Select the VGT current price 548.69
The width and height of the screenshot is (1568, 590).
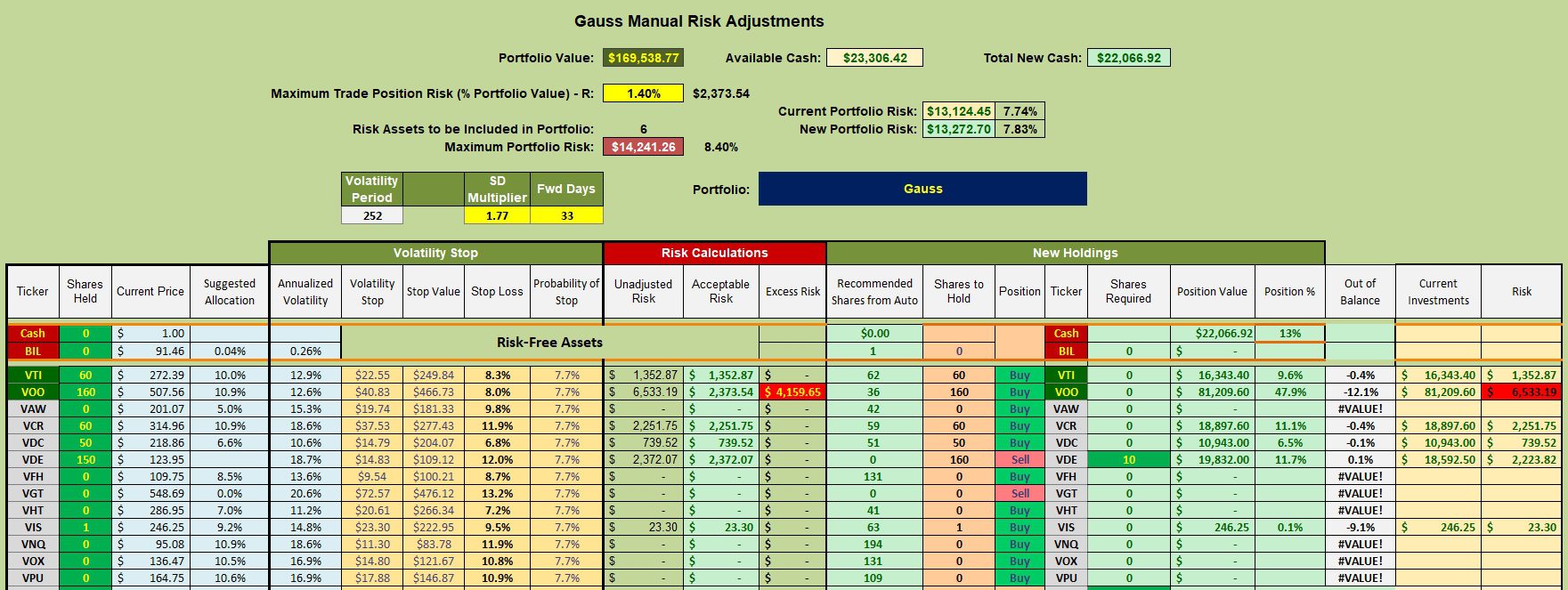[x=150, y=493]
